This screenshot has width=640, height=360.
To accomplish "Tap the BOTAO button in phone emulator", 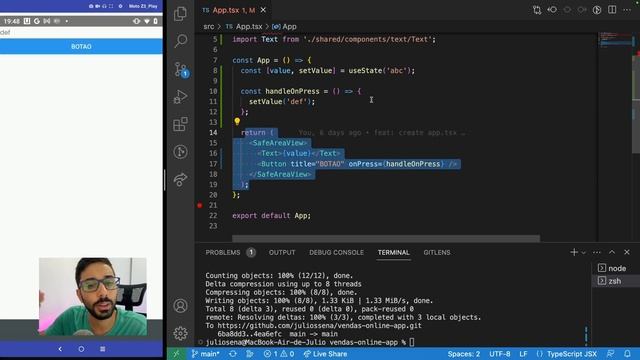I will [81, 47].
